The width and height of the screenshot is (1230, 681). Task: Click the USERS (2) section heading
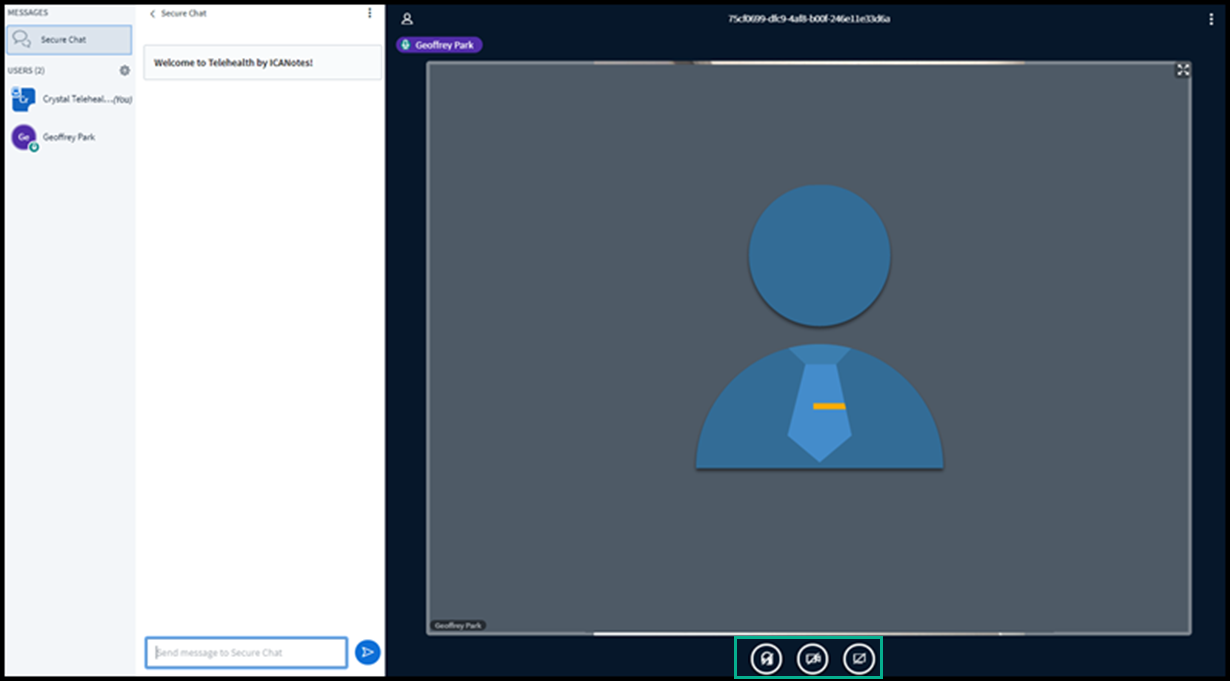pos(26,71)
